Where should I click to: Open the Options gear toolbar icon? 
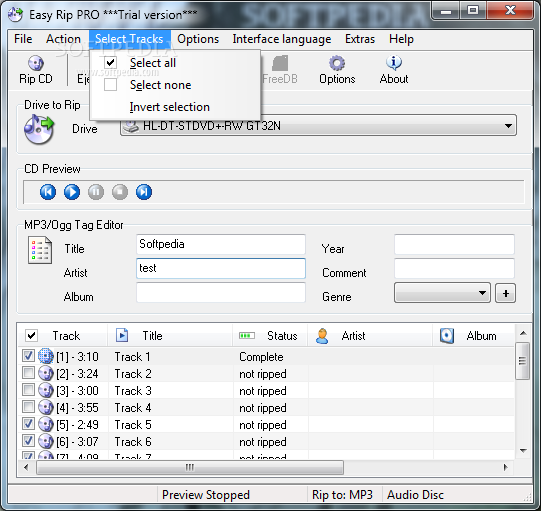[x=337, y=63]
